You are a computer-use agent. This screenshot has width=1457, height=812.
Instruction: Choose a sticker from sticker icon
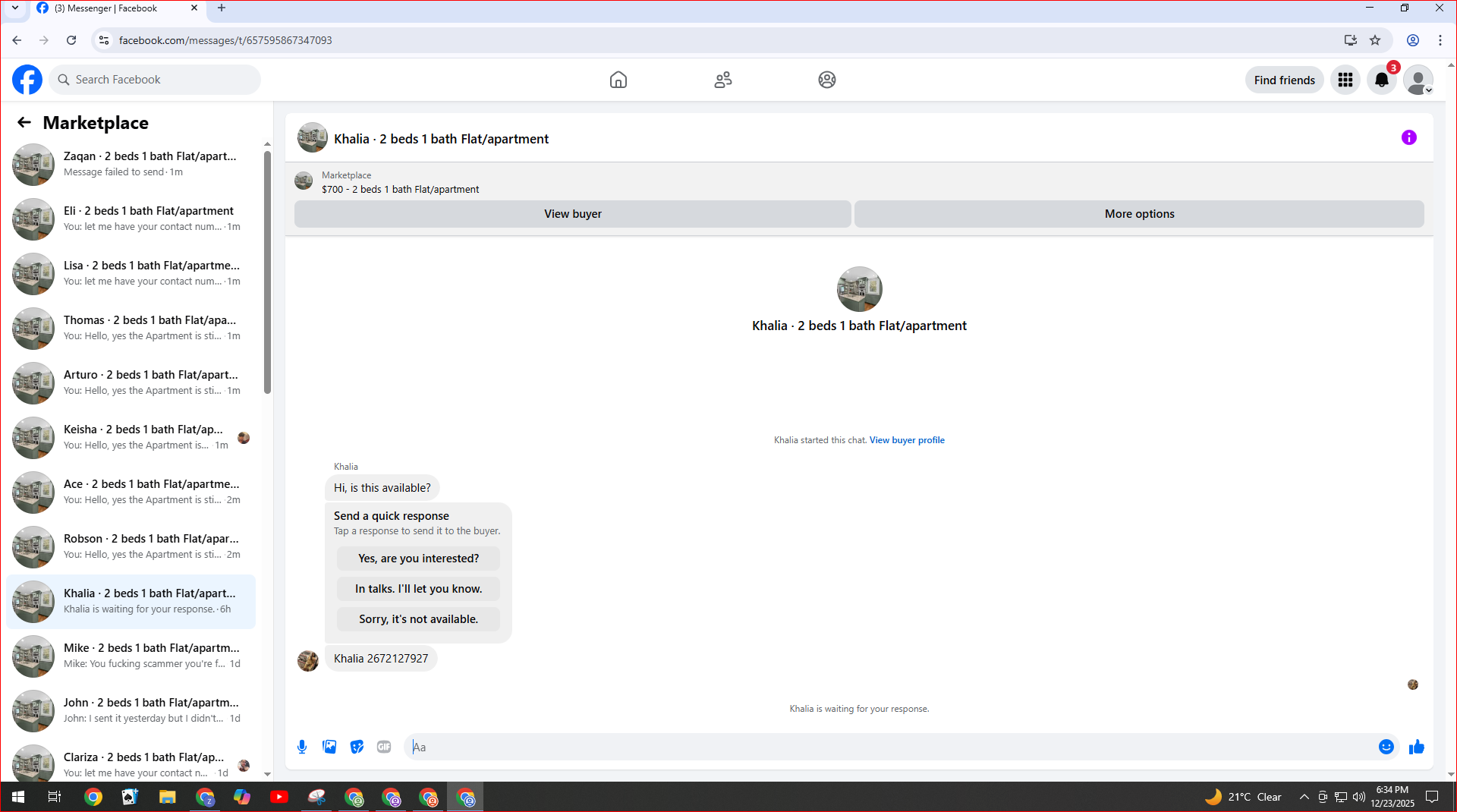[357, 747]
